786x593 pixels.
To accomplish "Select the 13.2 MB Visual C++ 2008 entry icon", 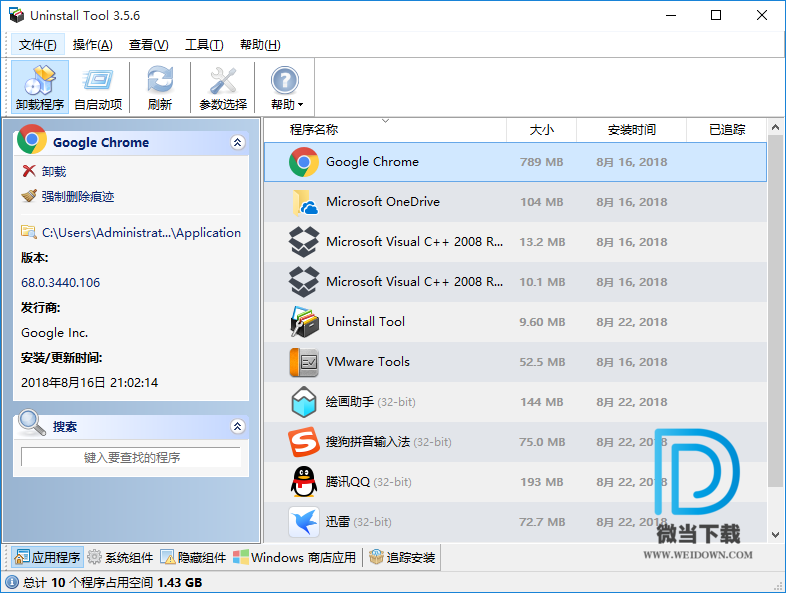I will point(304,242).
